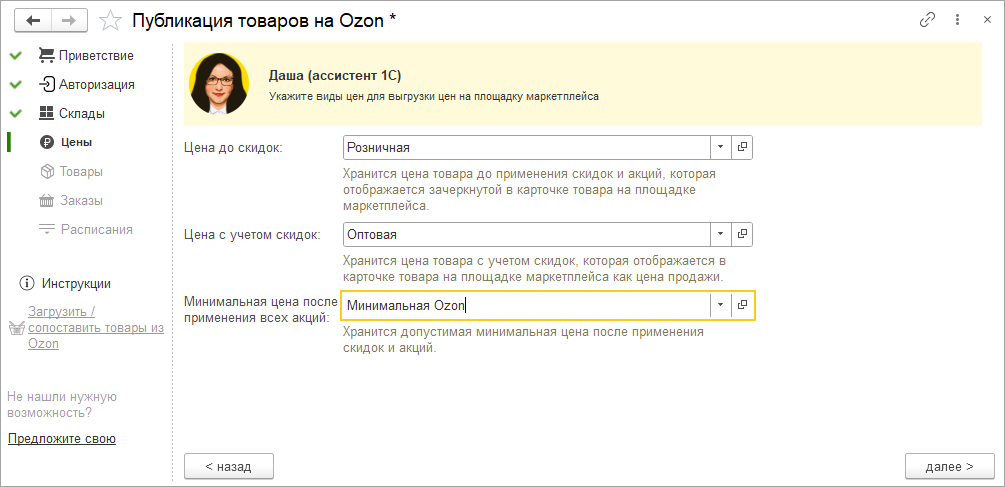Expand the Минимальная цена dropdown list
This screenshot has height=487, width=1005.
(721, 305)
